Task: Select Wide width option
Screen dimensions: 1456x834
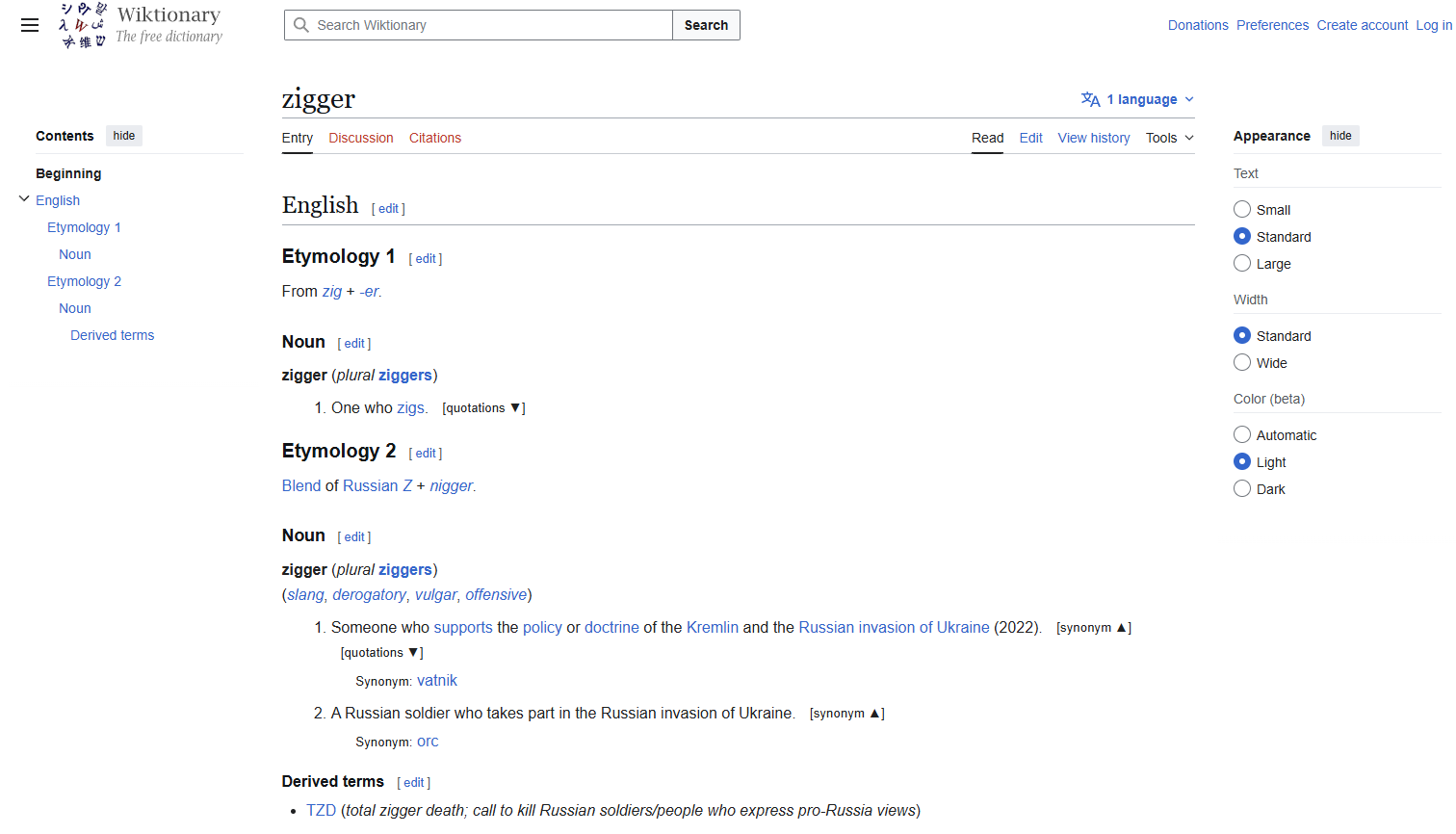Action: click(1242, 362)
